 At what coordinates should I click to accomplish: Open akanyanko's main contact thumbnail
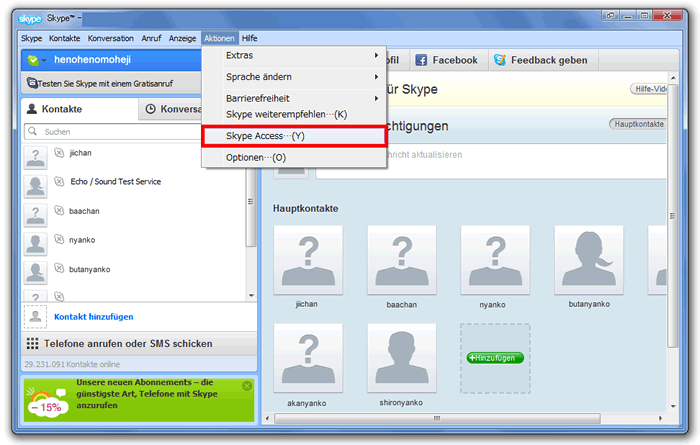click(x=308, y=358)
